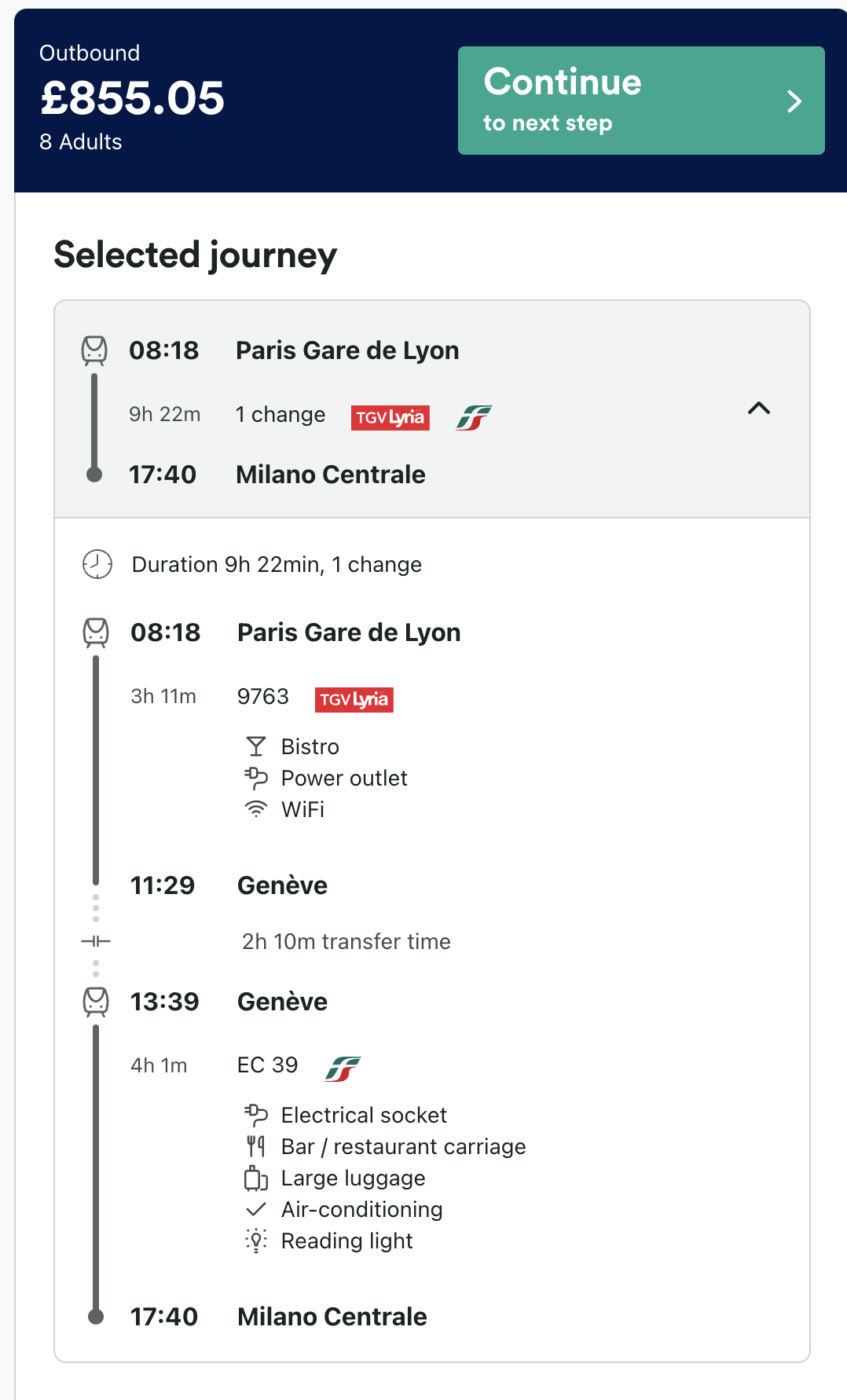Click the Trenitalia logo in journey summary

point(474,417)
